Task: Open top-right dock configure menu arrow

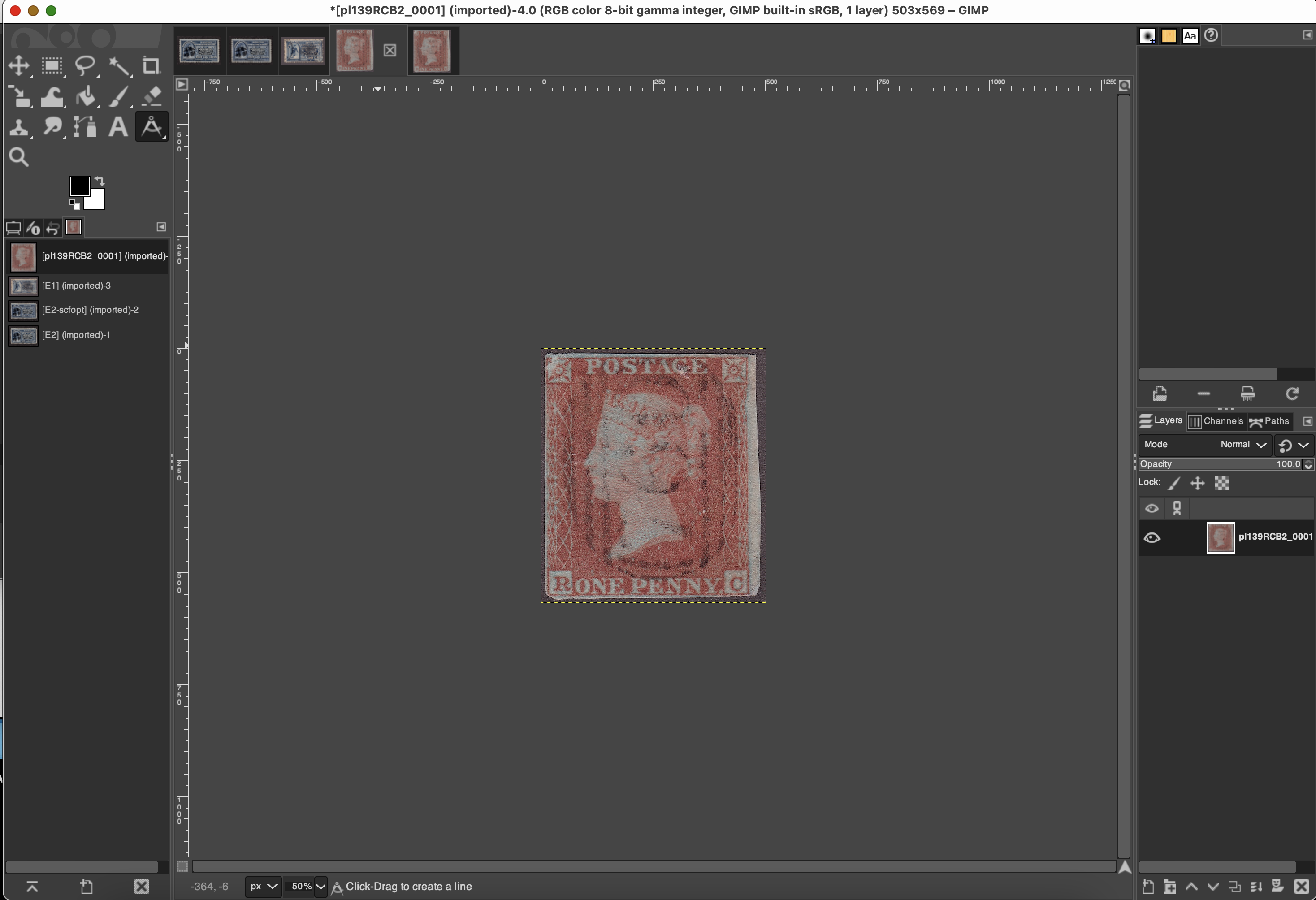Action: point(1307,35)
